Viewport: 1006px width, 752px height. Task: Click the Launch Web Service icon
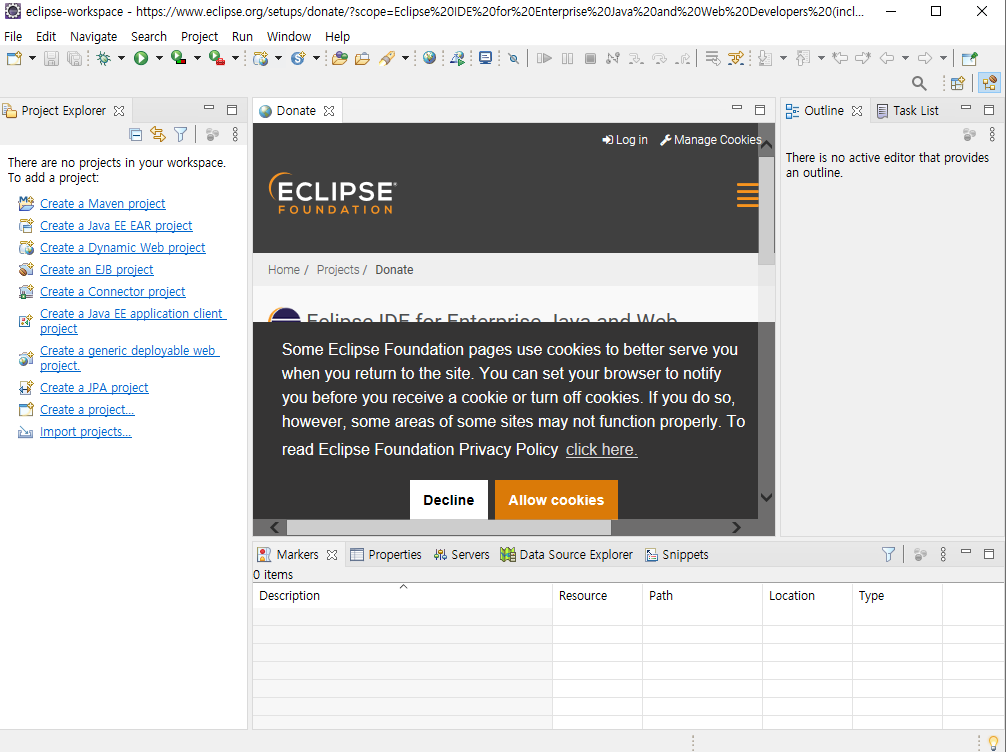tap(457, 58)
